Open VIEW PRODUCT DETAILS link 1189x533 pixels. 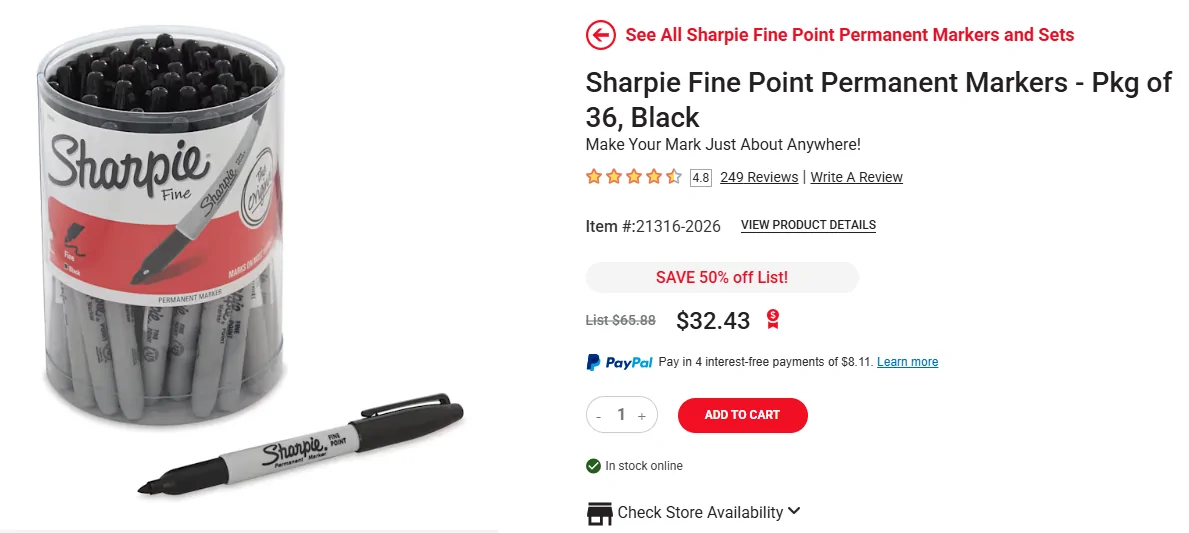(x=808, y=225)
